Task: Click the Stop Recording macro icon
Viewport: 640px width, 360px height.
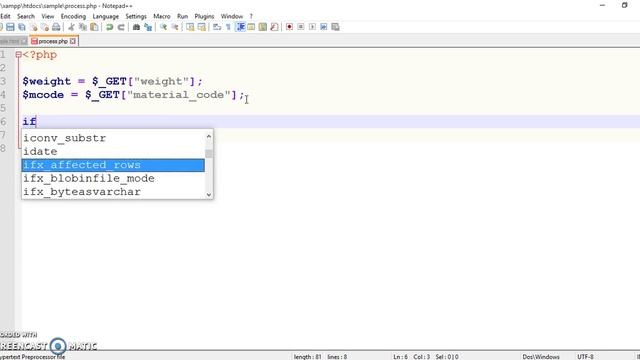Action: (301, 27)
